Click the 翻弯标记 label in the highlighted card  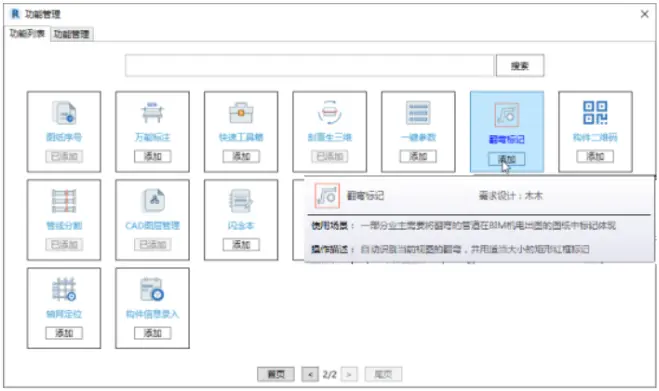506,140
